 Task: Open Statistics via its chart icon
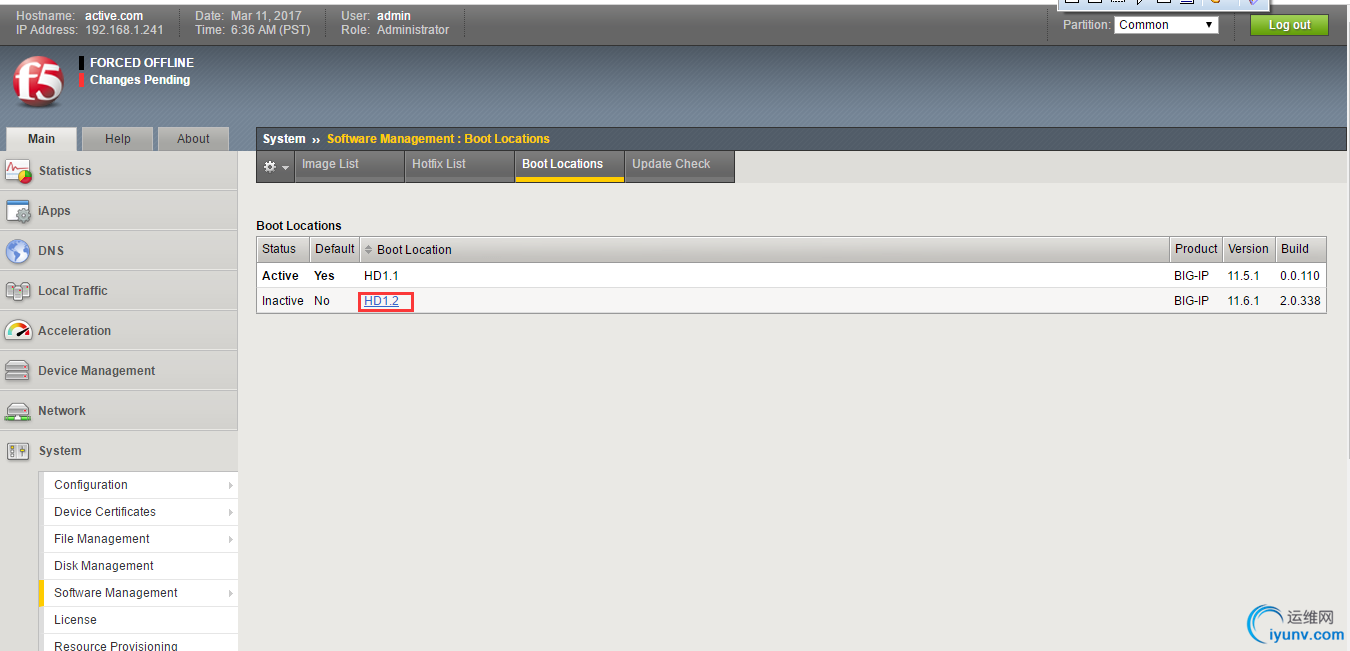click(19, 170)
